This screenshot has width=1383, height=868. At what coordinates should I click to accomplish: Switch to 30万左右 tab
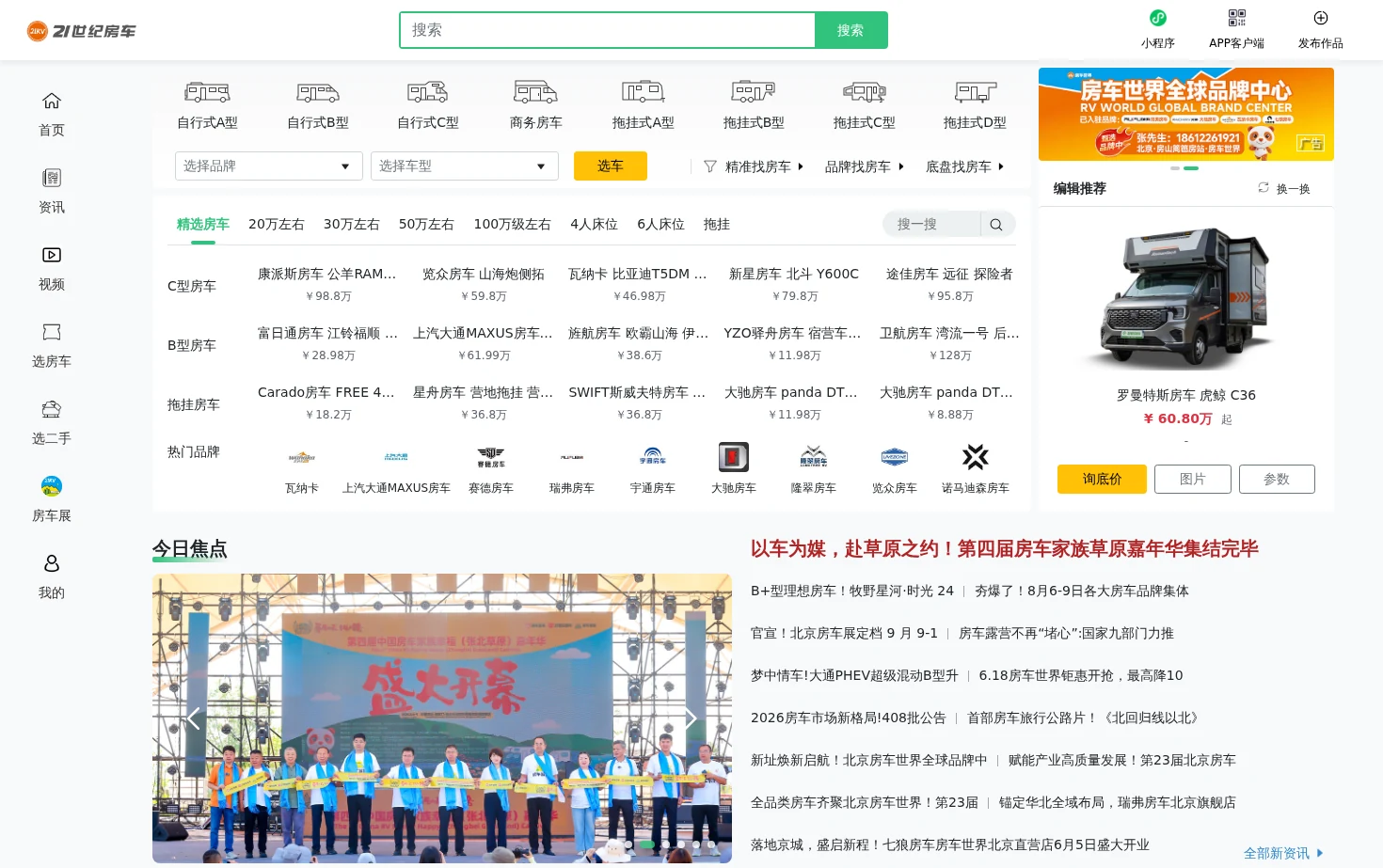coord(352,225)
